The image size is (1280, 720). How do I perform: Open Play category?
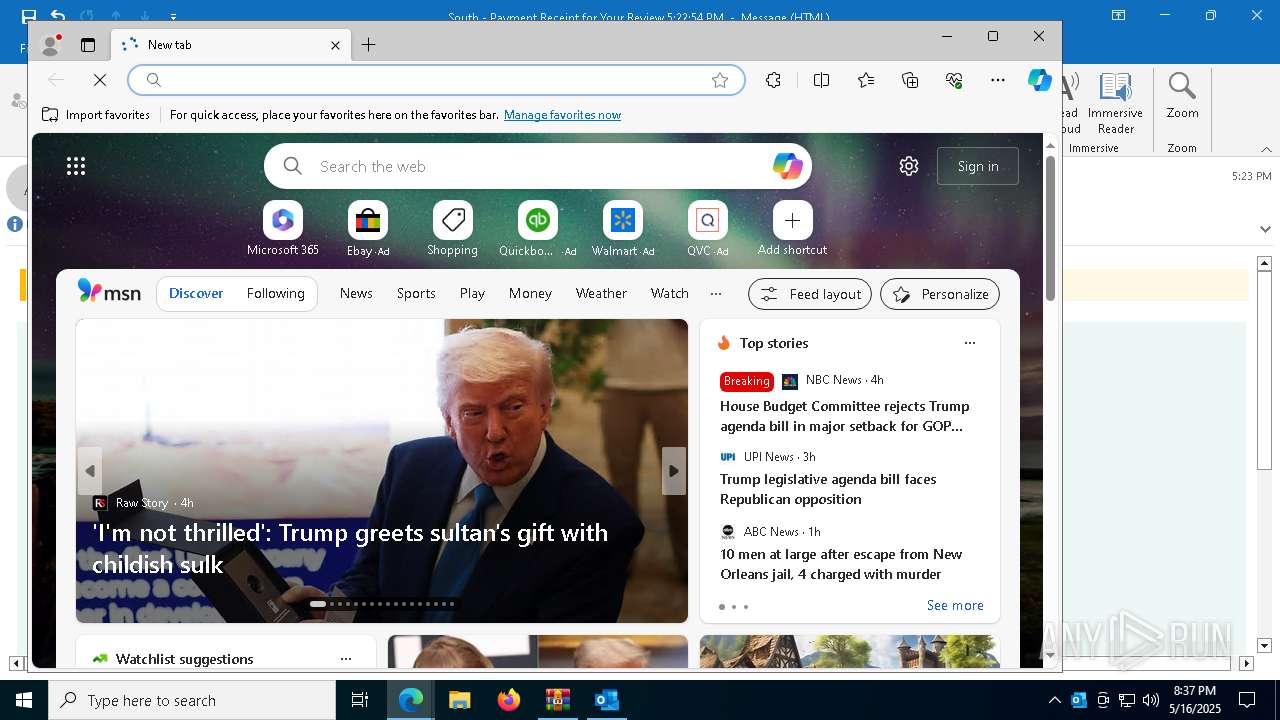[472, 293]
